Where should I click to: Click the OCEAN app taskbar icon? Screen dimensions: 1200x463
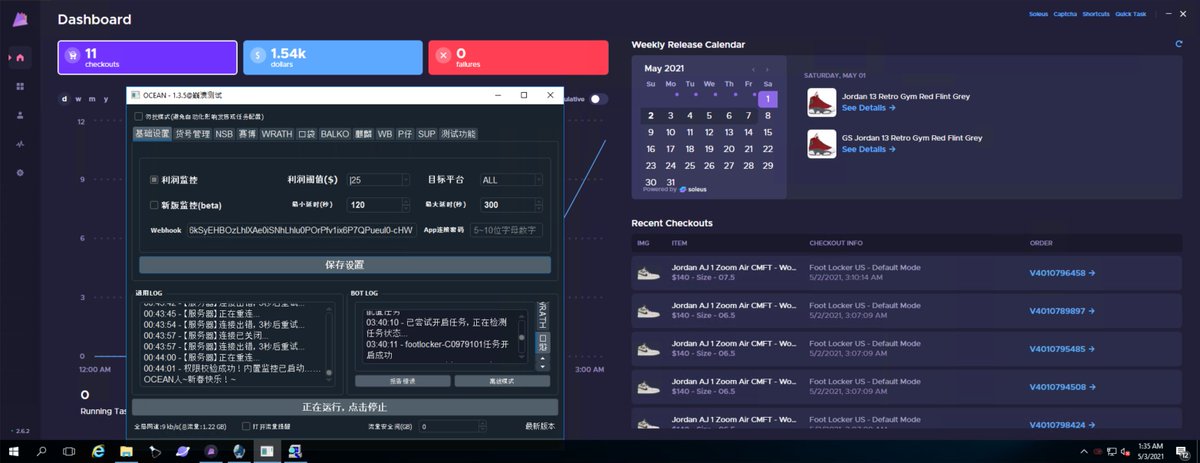(x=267, y=452)
